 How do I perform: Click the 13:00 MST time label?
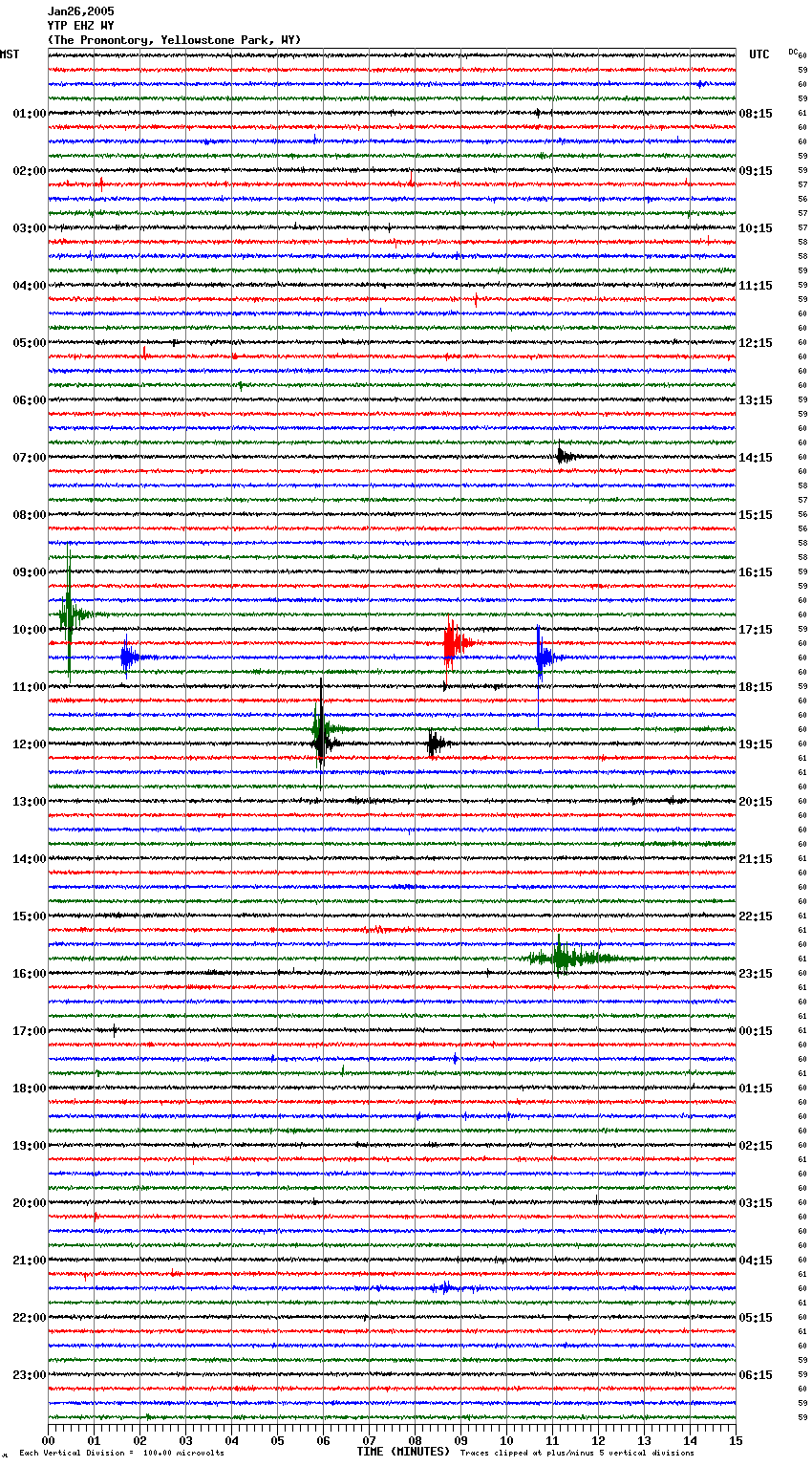coord(30,802)
